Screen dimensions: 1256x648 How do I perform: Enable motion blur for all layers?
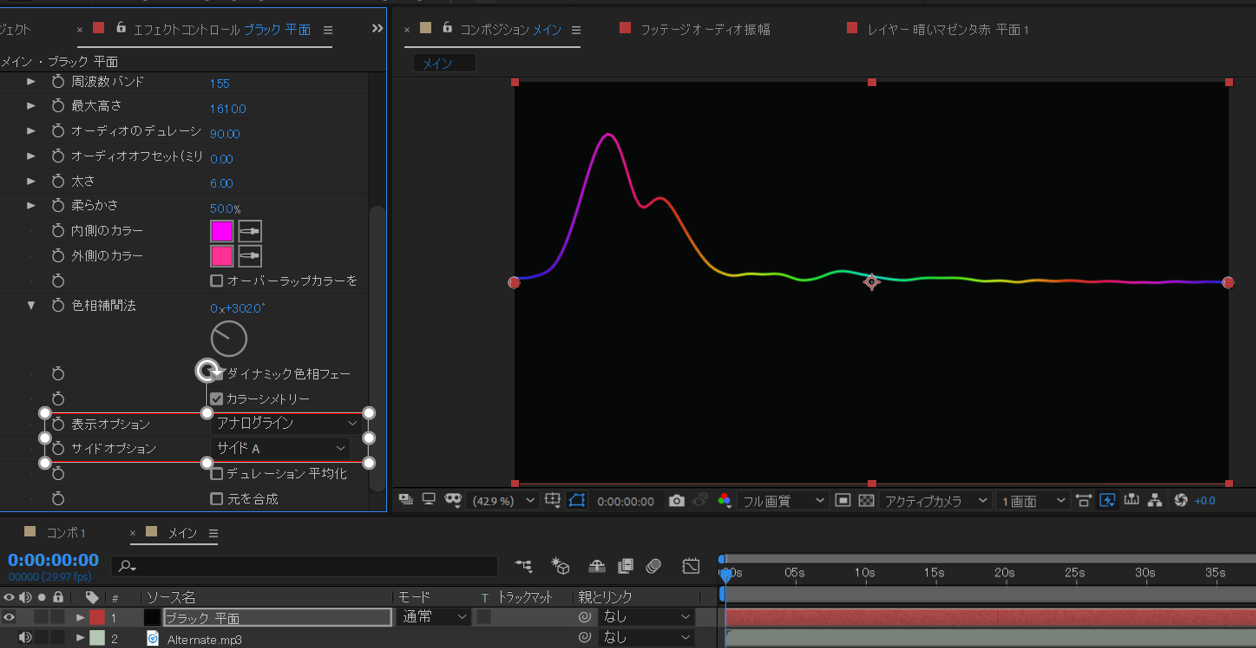654,566
